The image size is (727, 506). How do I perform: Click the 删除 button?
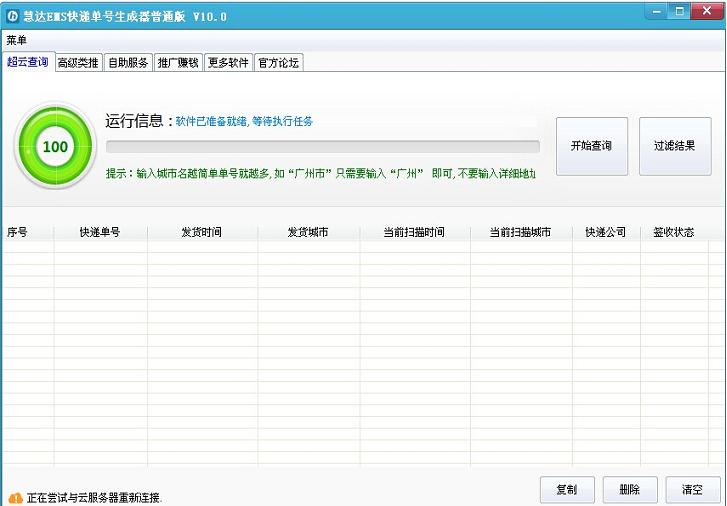coord(629,489)
